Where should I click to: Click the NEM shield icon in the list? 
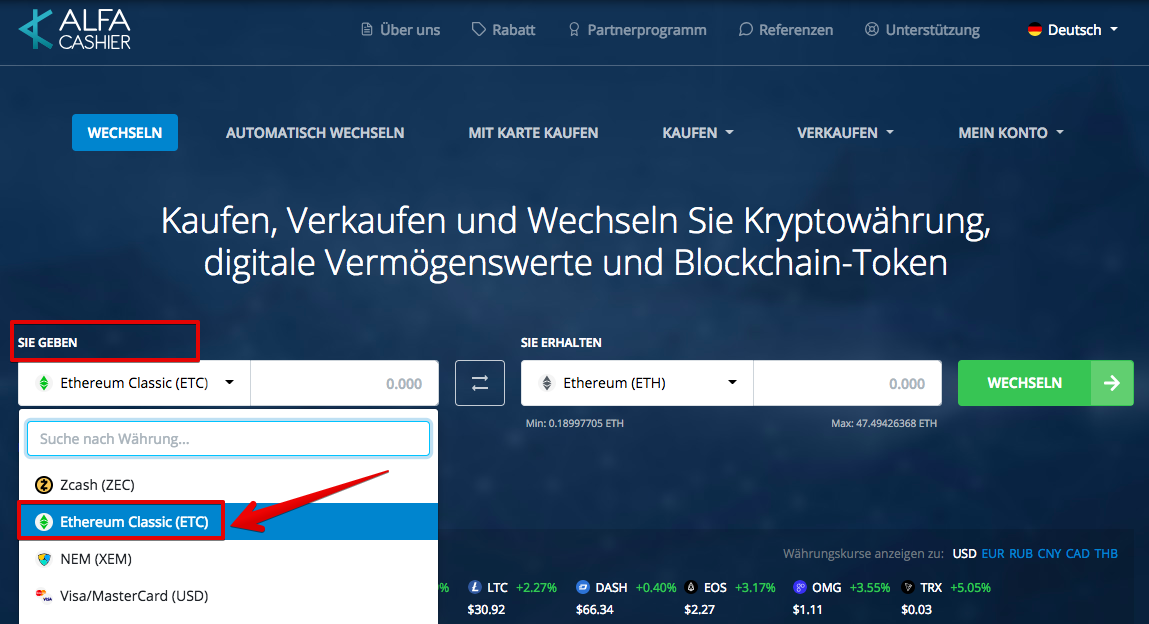point(44,559)
